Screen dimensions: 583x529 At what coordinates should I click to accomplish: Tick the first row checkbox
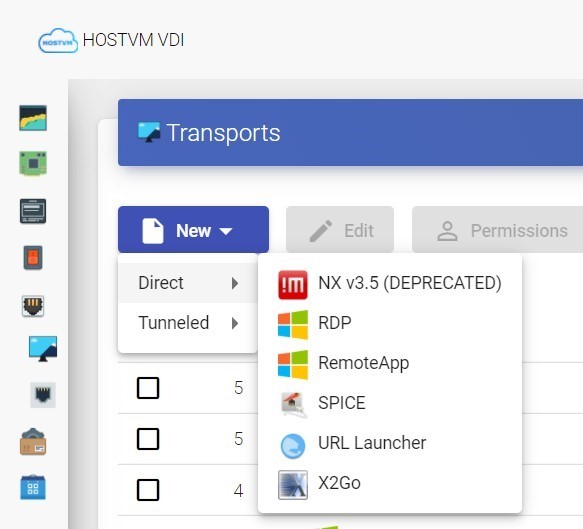coord(148,388)
